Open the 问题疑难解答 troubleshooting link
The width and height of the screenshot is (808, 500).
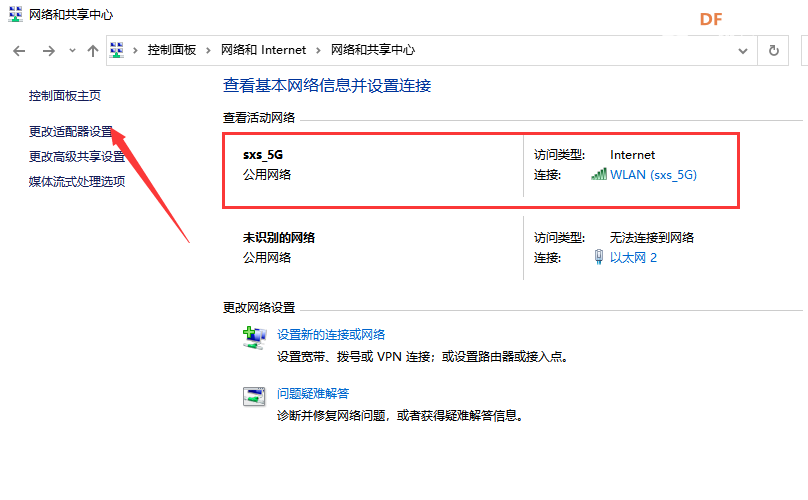click(313, 394)
